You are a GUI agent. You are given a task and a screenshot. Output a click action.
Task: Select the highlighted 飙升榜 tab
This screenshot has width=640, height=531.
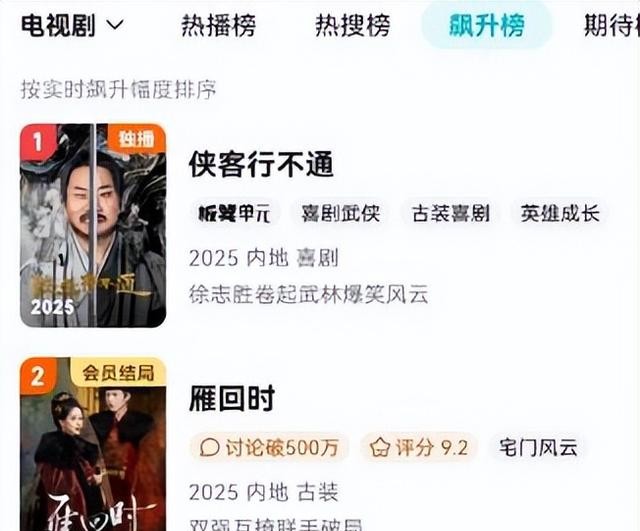coord(487,25)
